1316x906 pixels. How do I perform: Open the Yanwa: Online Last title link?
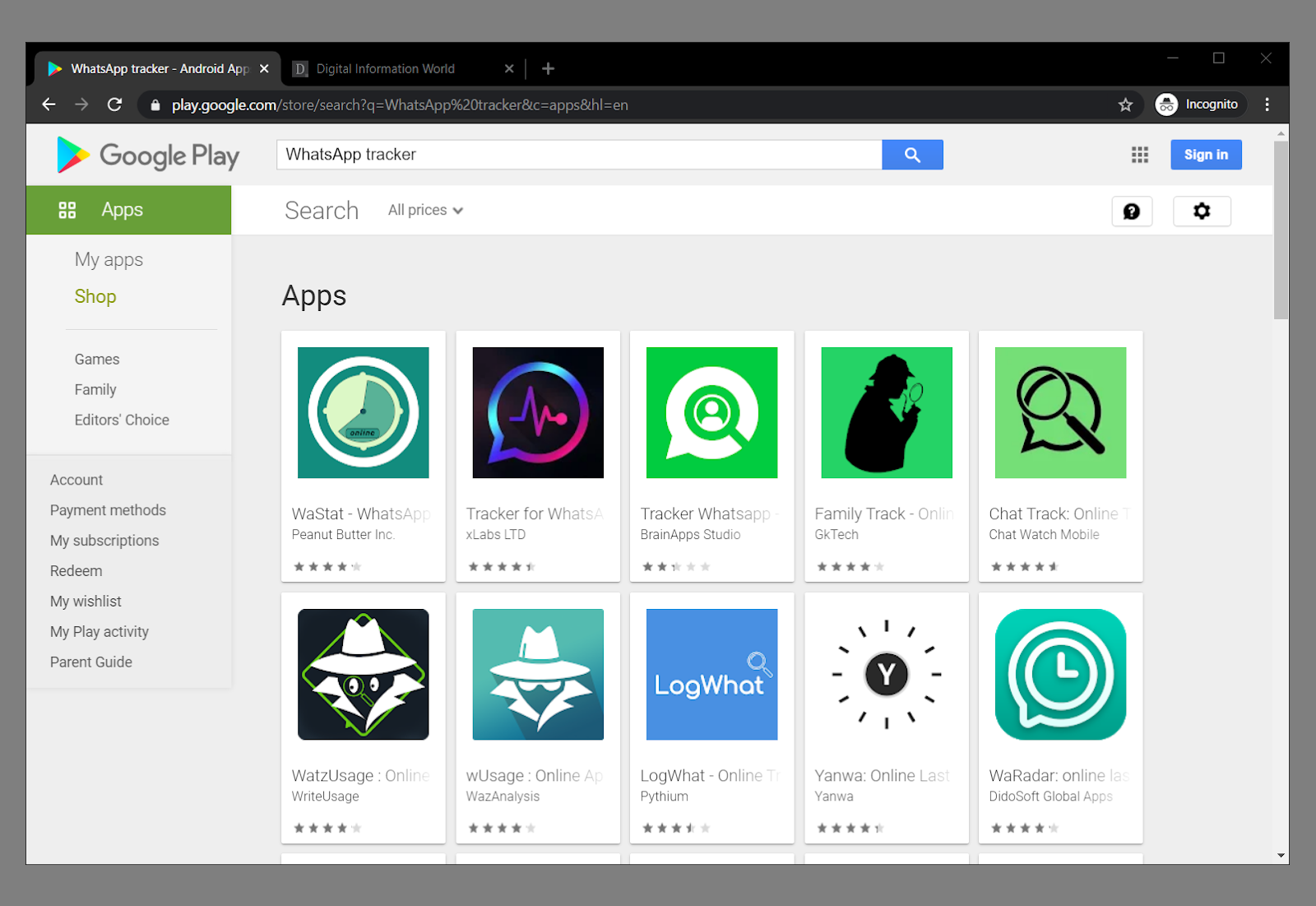point(883,776)
